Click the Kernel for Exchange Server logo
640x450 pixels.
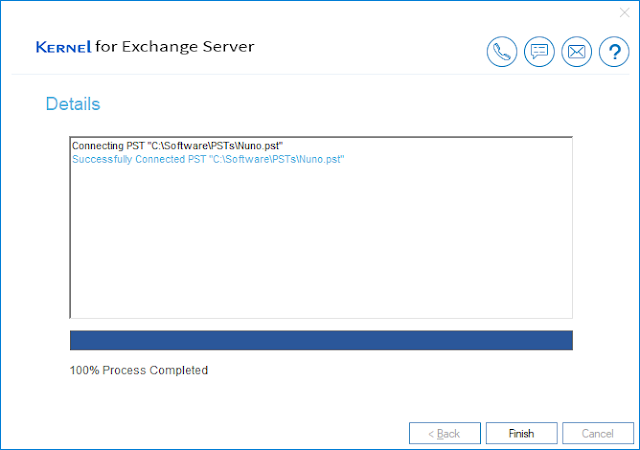145,47
